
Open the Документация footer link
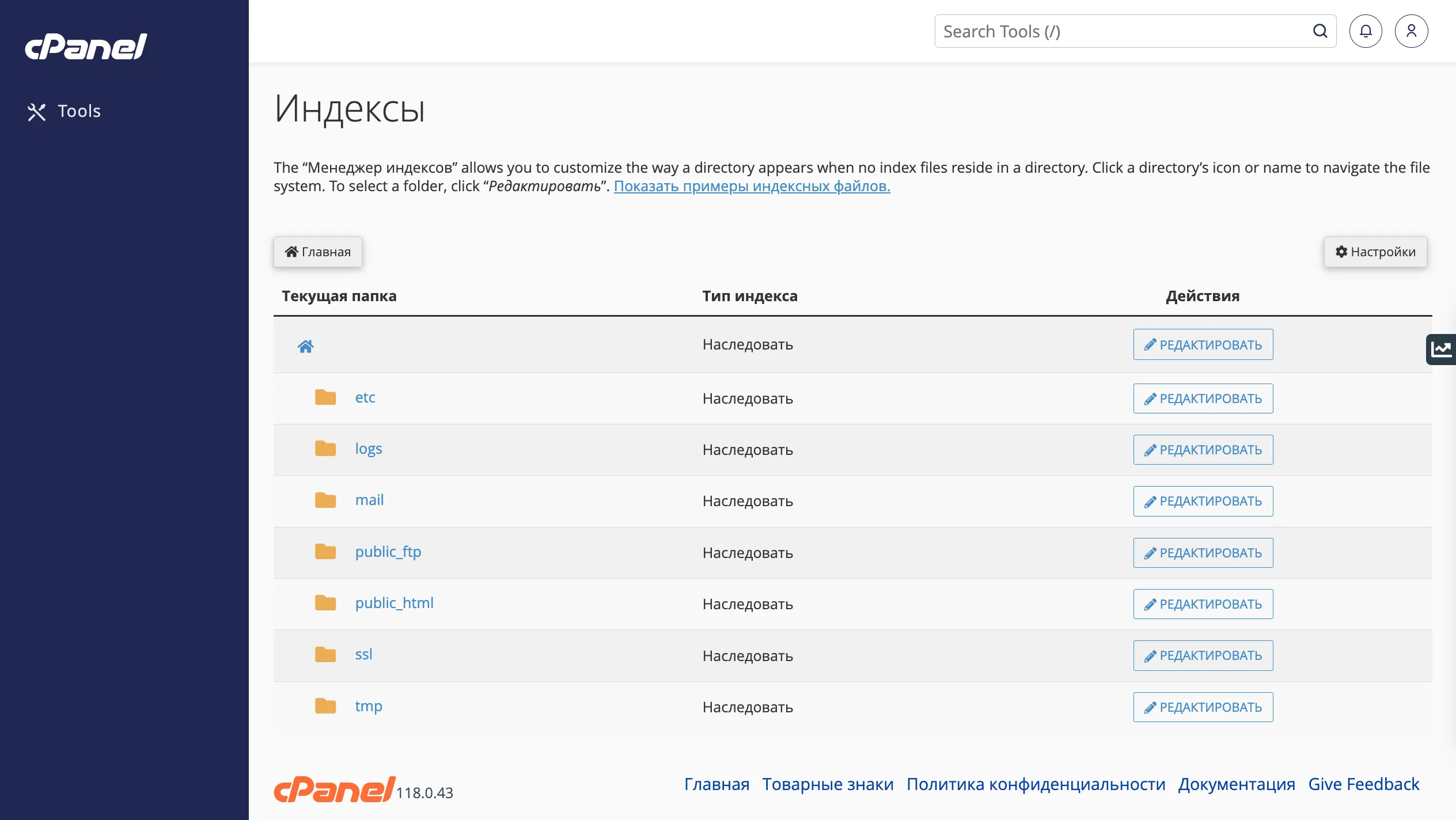tap(1237, 784)
